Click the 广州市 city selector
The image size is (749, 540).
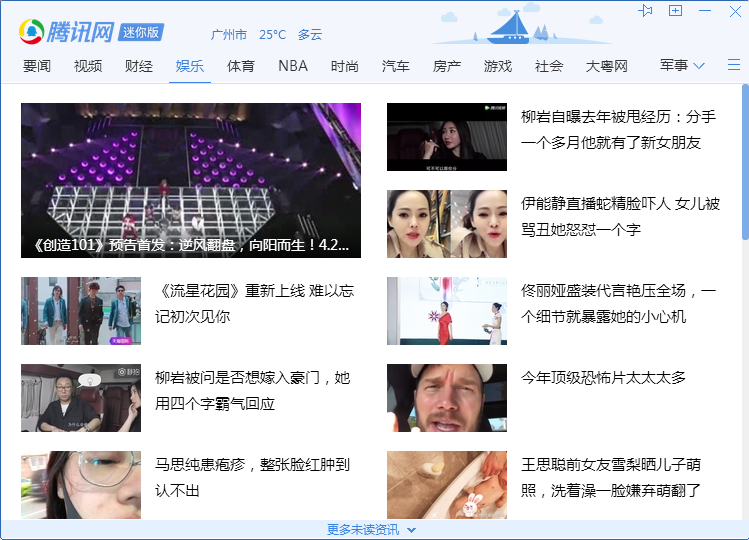(229, 34)
